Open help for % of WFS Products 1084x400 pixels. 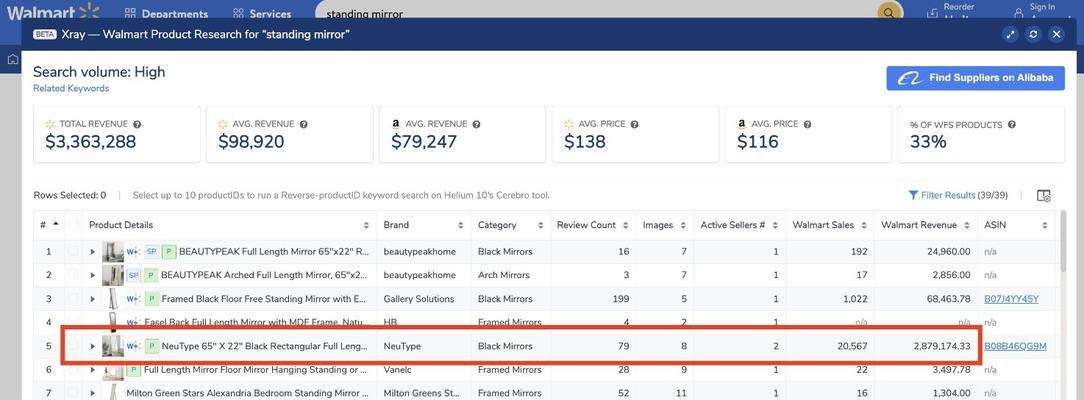(1011, 125)
